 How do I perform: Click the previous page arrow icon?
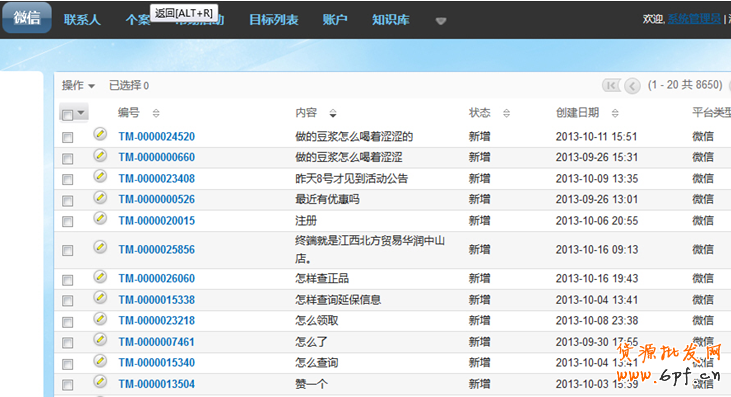(x=632, y=86)
